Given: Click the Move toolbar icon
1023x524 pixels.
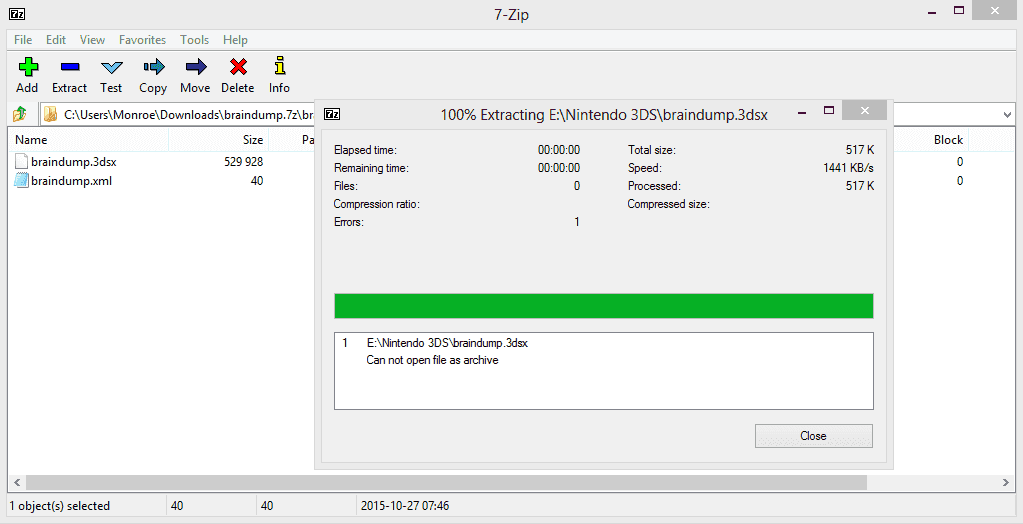Looking at the screenshot, I should tap(196, 67).
